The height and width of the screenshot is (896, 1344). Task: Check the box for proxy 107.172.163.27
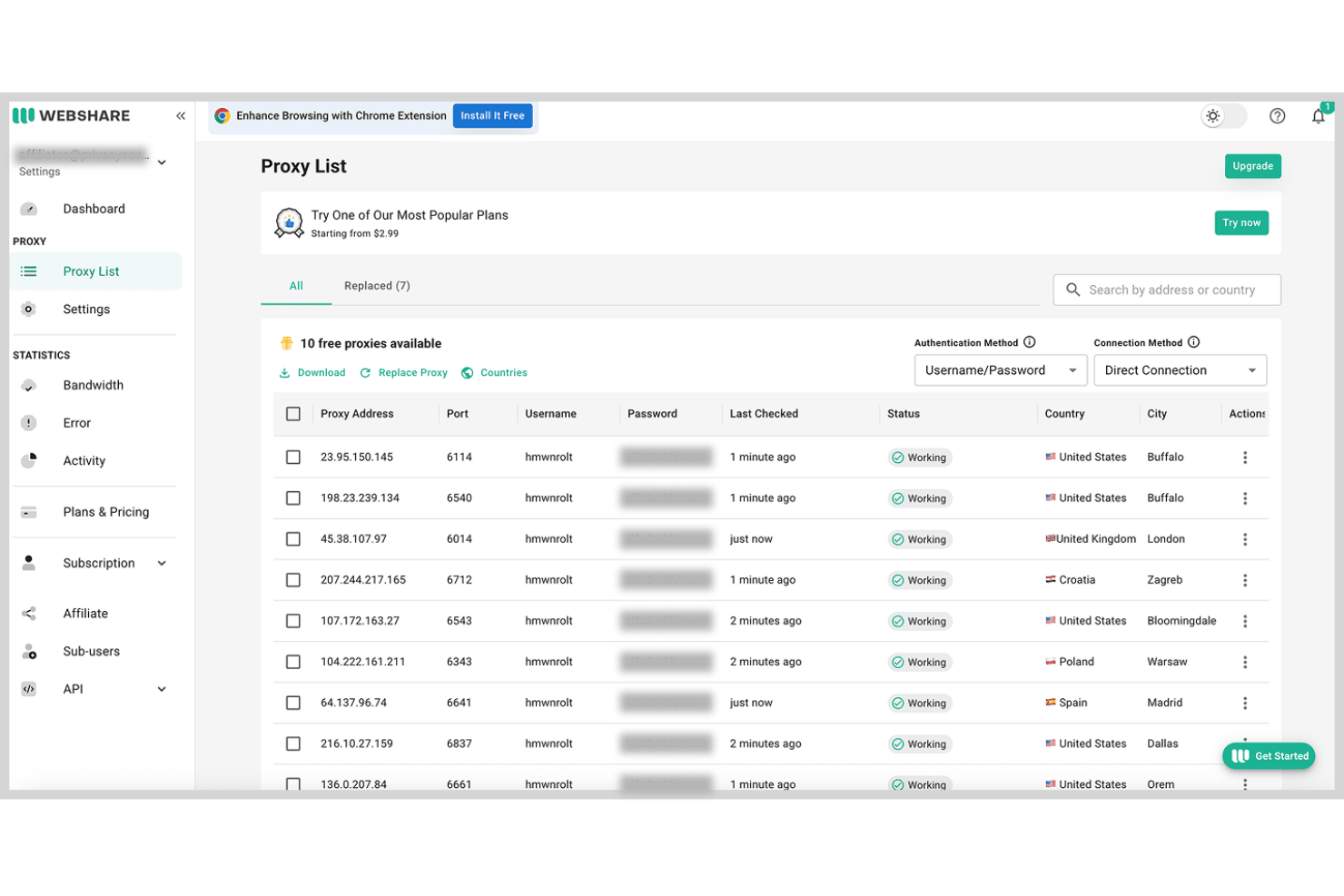293,621
